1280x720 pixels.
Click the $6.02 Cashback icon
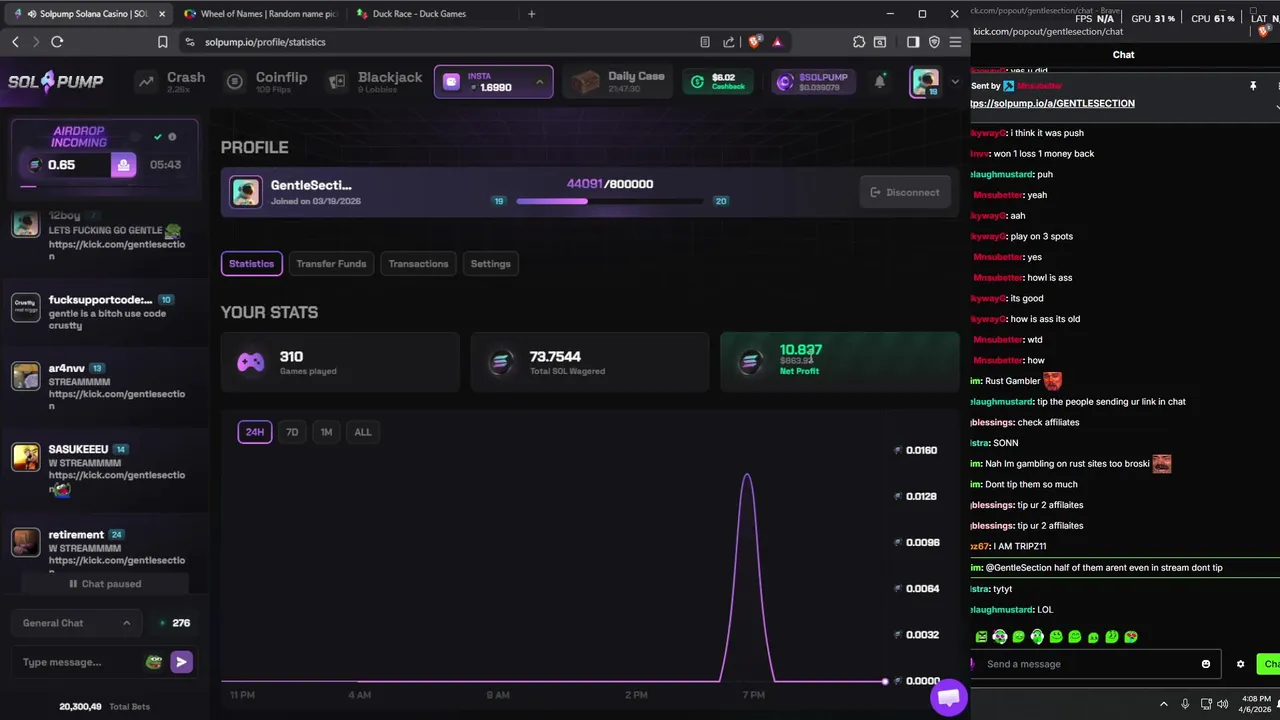pyautogui.click(x=697, y=82)
